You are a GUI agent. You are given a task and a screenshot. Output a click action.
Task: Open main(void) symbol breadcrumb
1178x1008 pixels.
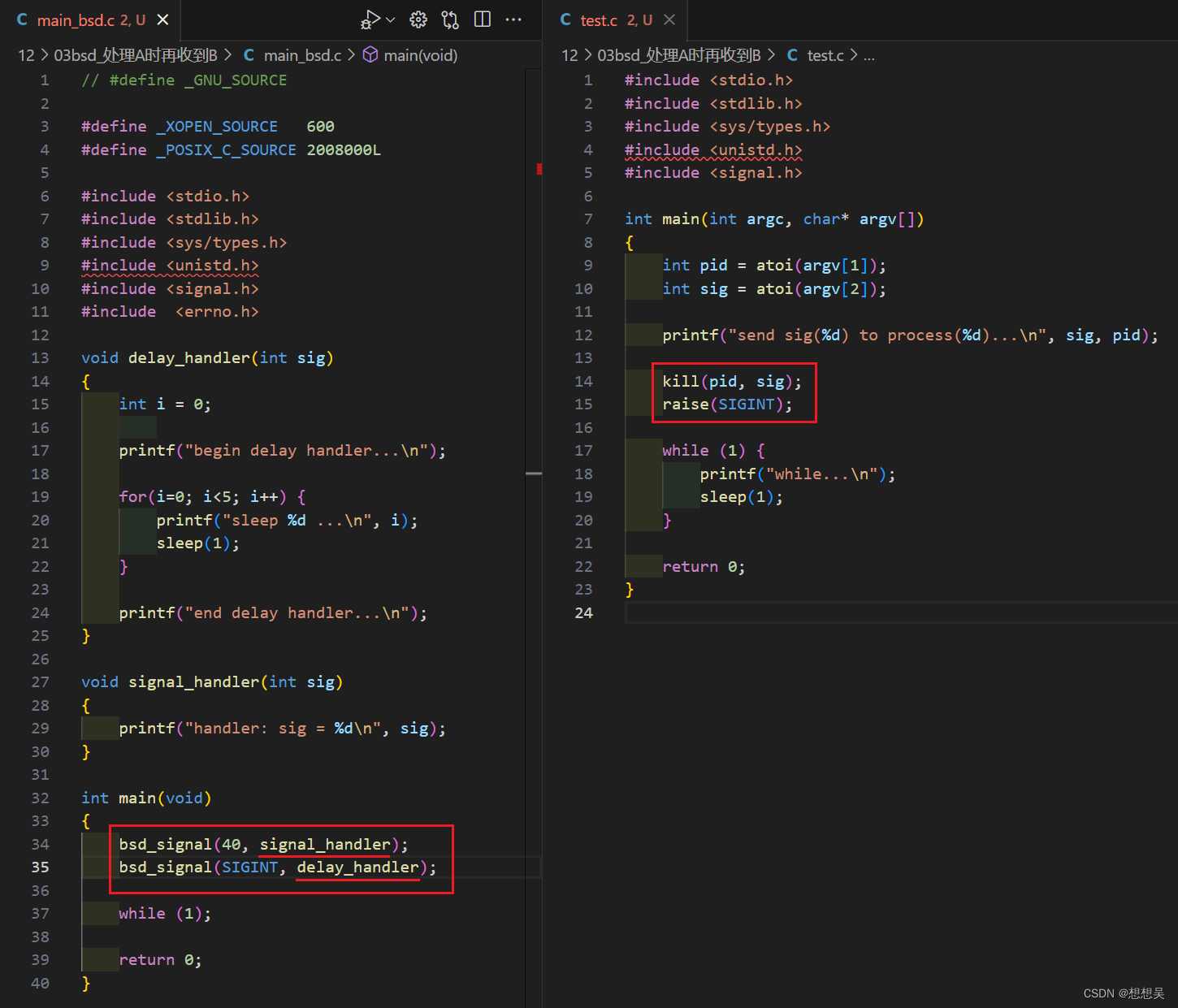click(x=421, y=55)
